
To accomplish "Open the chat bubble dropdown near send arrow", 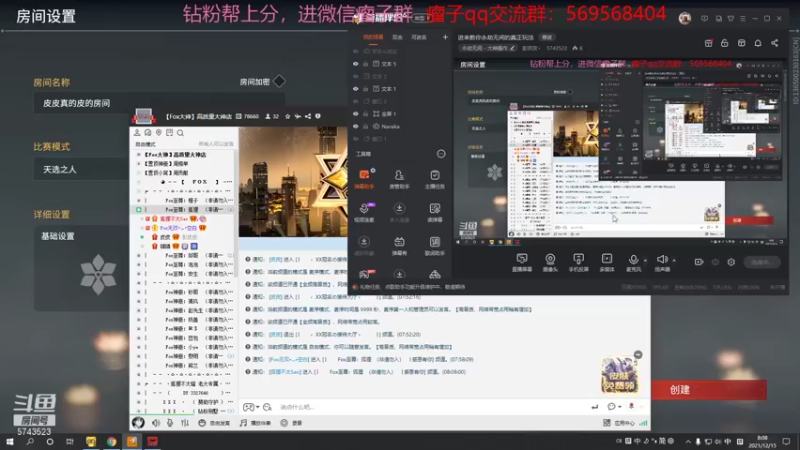I will 614,407.
